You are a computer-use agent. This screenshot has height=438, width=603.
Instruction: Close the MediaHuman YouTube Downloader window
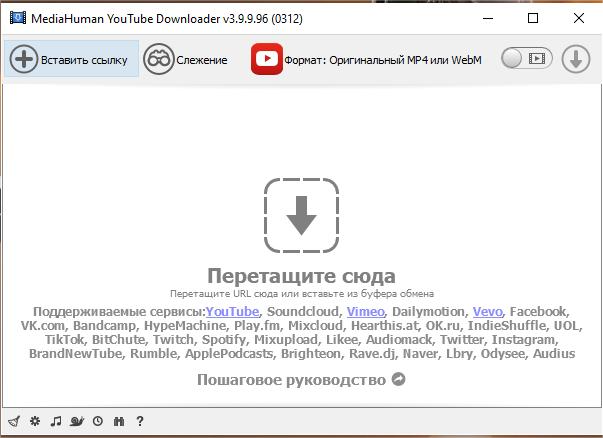pyautogui.click(x=579, y=18)
